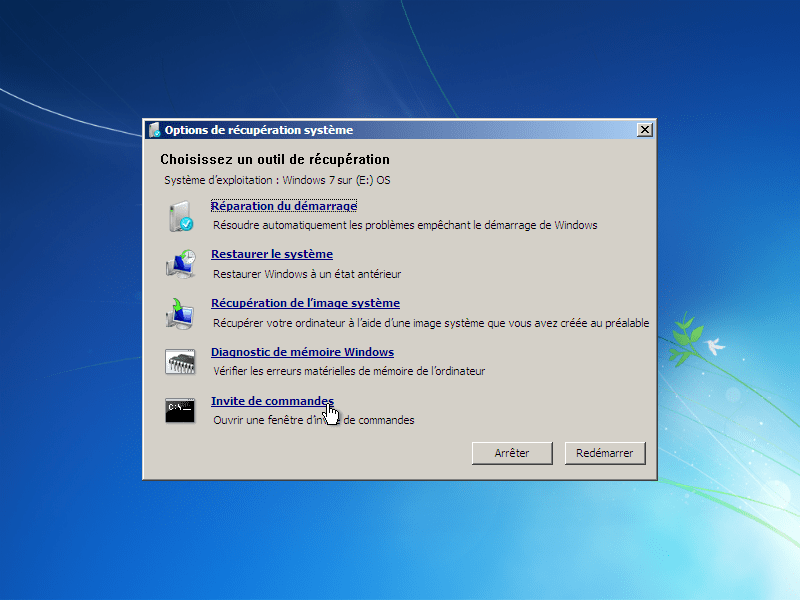800x600 pixels.
Task: Click the system restore clock-and-monitor icon
Action: [x=180, y=264]
